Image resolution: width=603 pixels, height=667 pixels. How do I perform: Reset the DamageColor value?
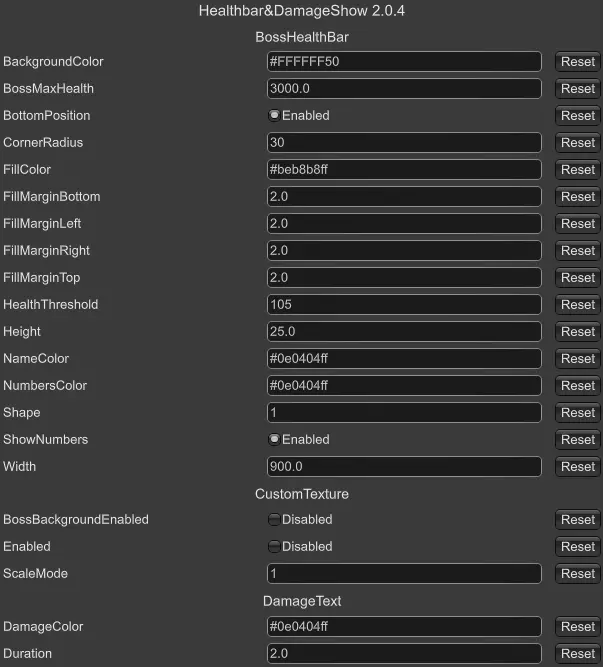577,627
